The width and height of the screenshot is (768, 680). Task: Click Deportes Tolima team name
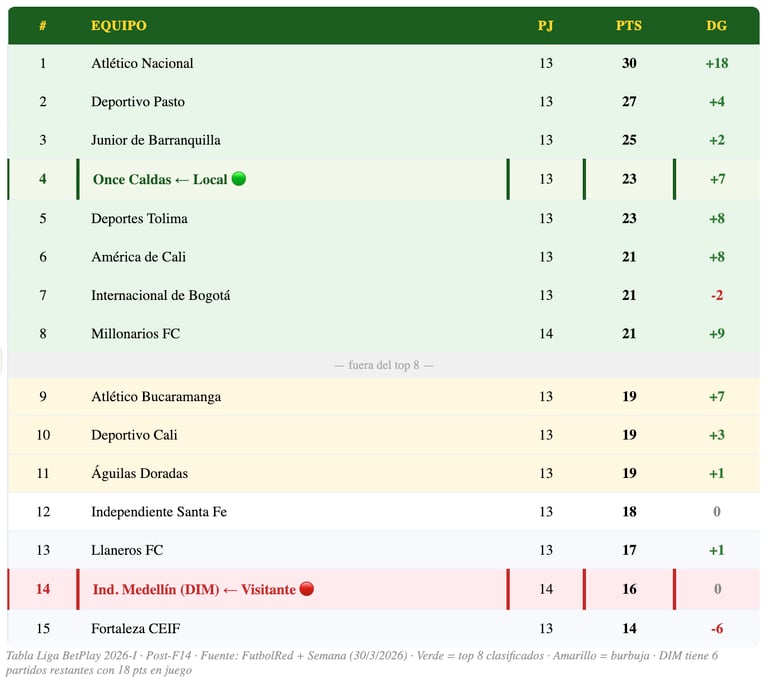pyautogui.click(x=139, y=218)
